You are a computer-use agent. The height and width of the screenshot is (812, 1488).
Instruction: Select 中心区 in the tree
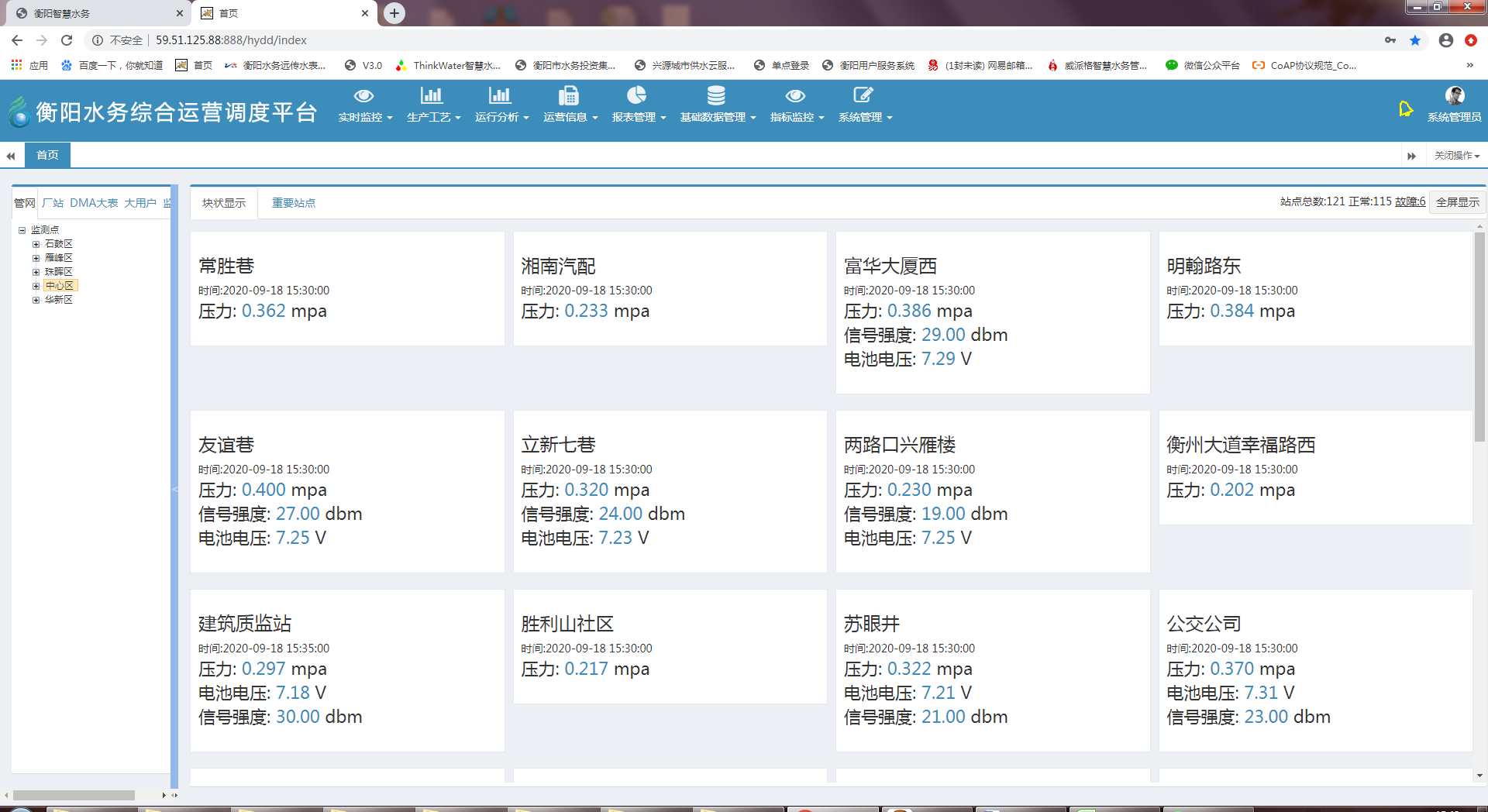tap(59, 286)
